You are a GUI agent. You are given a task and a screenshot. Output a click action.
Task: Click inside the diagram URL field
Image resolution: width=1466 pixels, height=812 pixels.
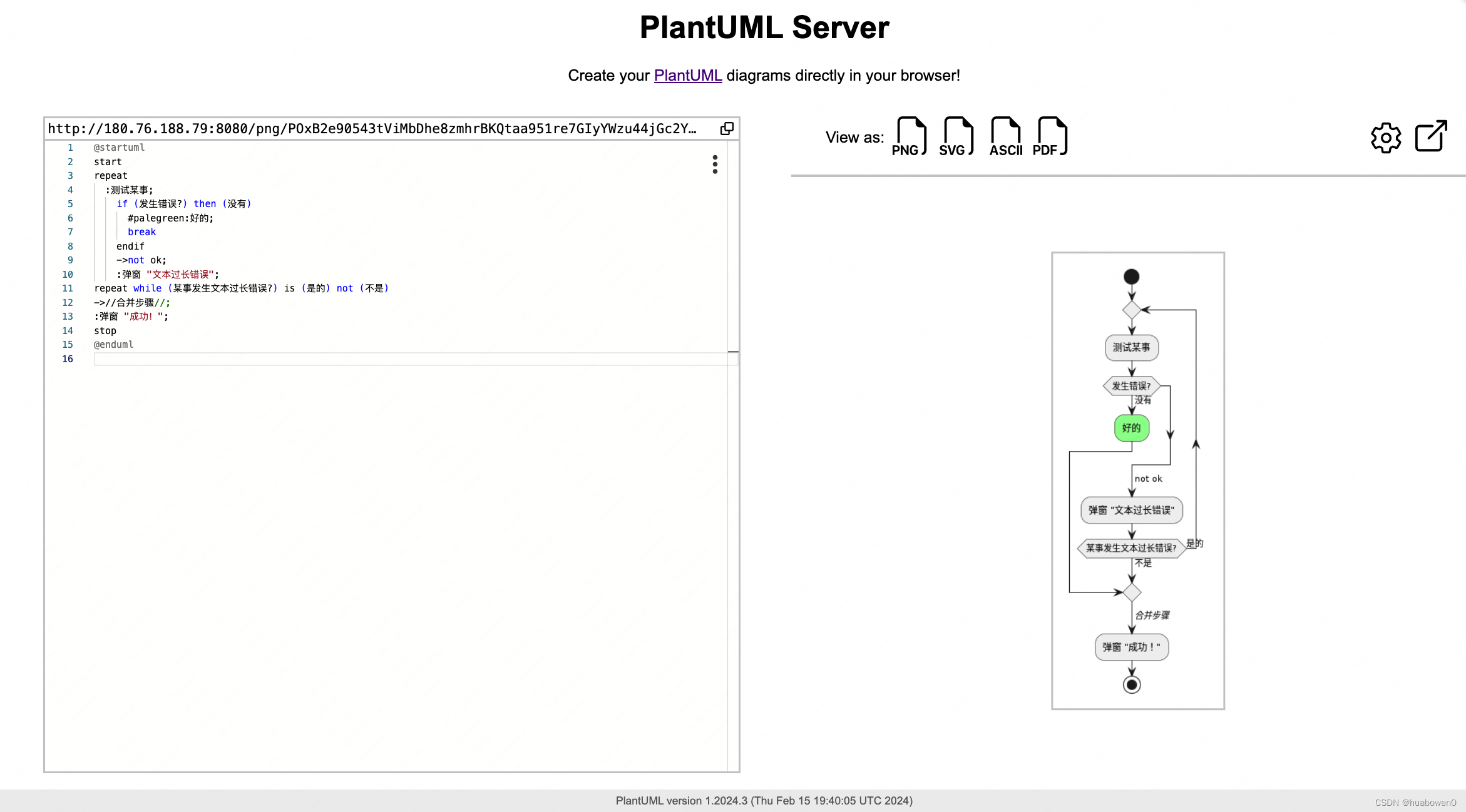coord(376,128)
